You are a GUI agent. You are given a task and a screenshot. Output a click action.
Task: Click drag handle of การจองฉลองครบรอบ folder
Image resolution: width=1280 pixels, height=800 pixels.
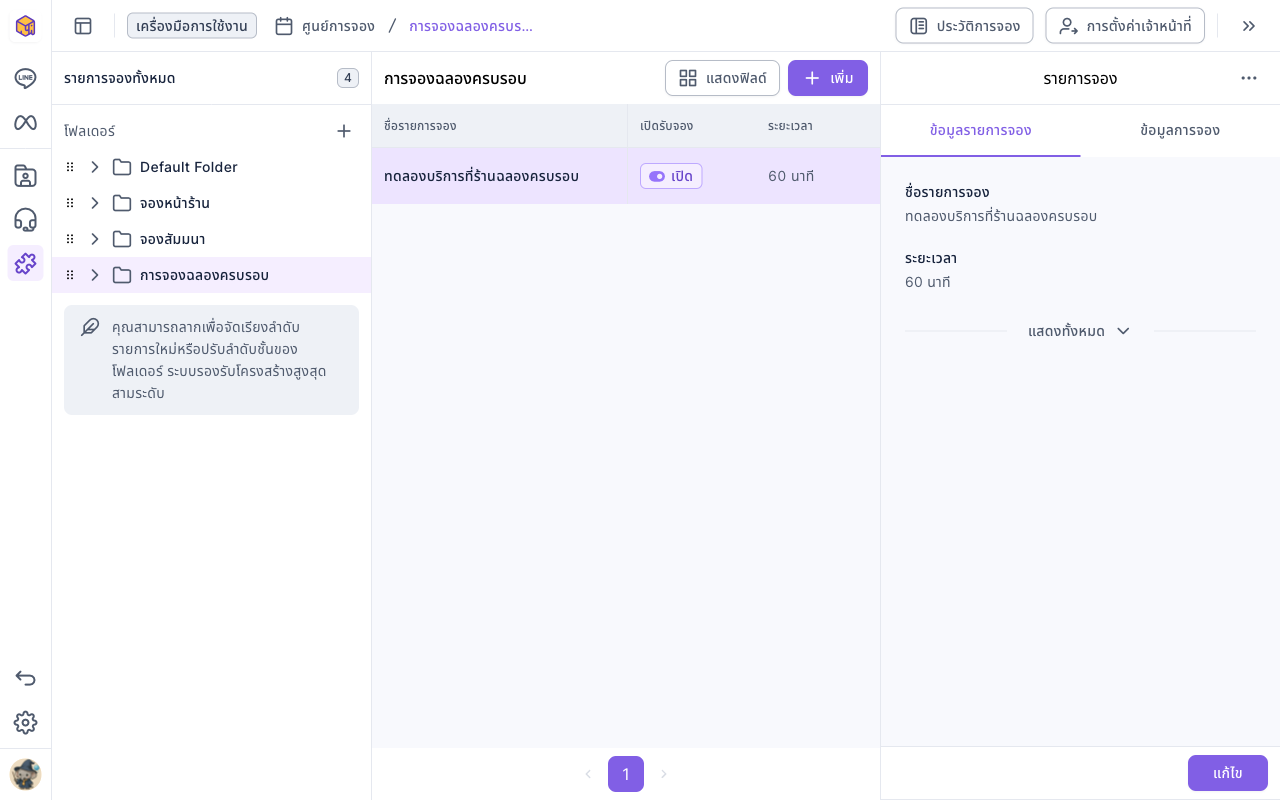click(x=70, y=275)
